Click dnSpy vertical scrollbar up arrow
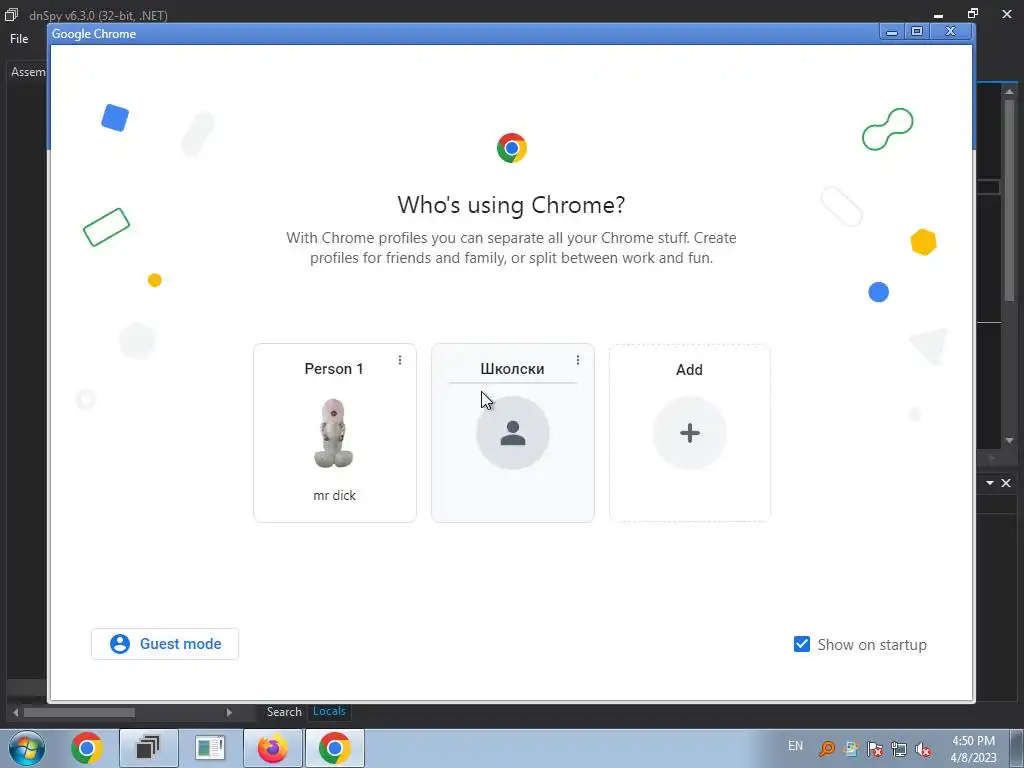Viewport: 1024px width, 768px height. [x=1010, y=91]
